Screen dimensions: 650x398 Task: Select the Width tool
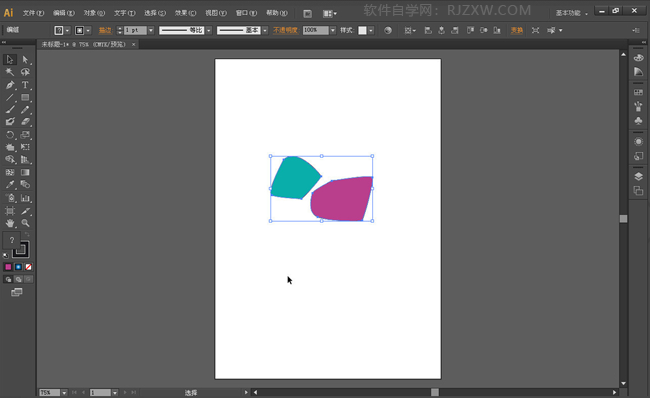pos(10,147)
